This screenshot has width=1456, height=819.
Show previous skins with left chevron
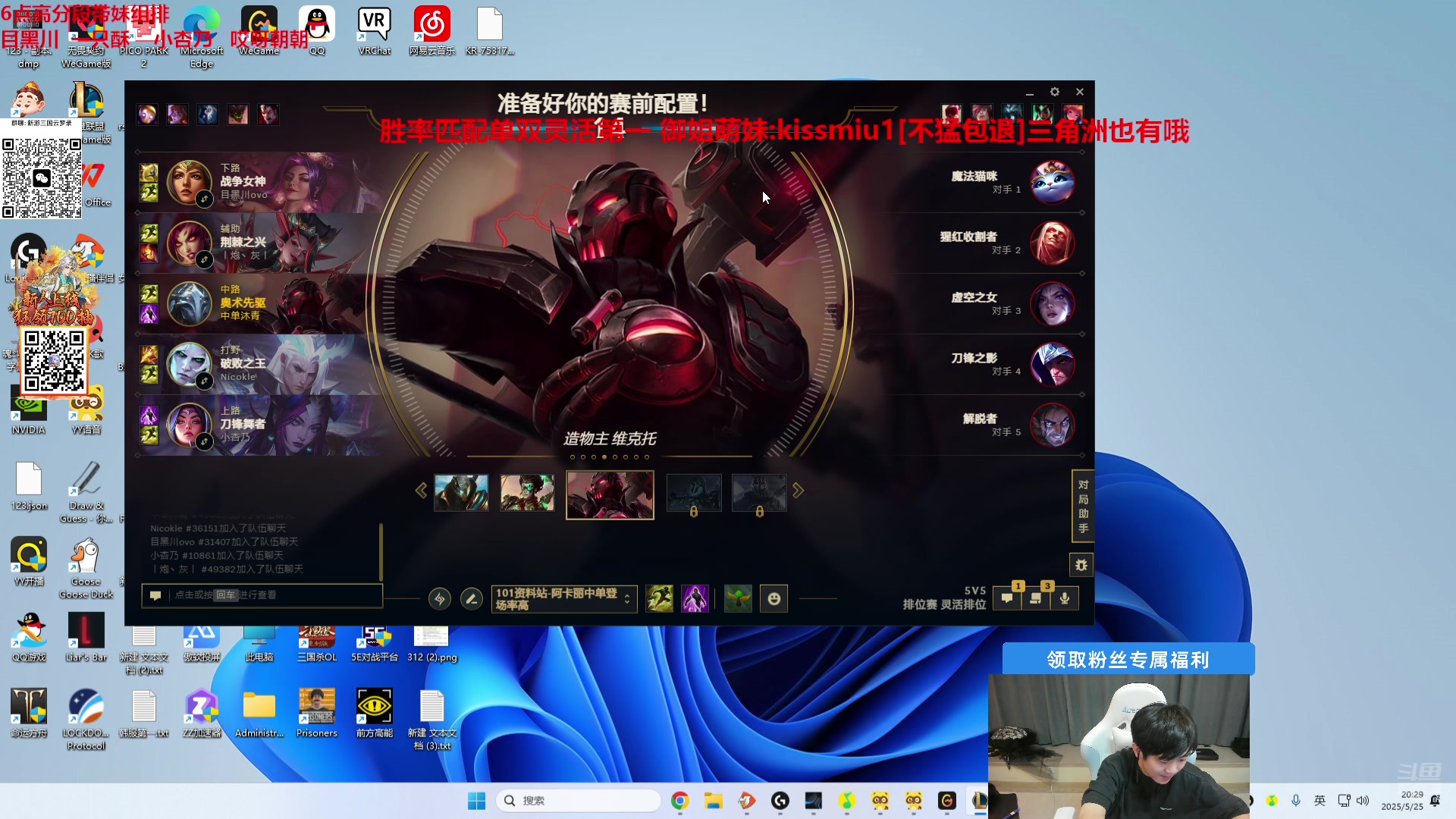[421, 491]
